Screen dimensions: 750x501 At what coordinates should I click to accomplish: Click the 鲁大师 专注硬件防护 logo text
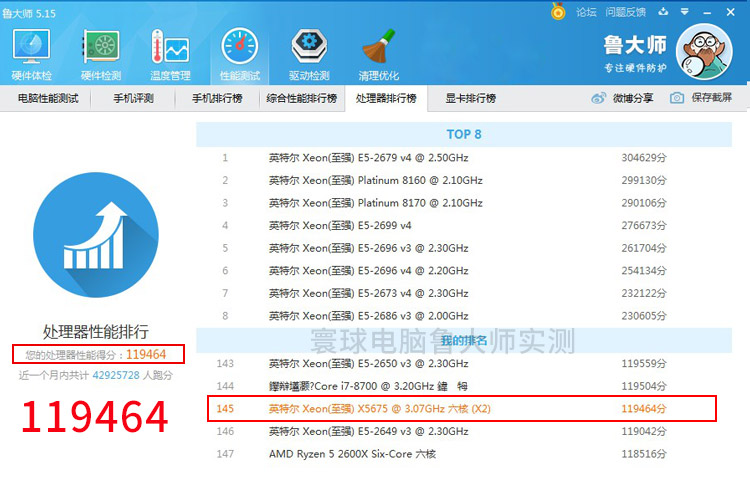click(635, 54)
